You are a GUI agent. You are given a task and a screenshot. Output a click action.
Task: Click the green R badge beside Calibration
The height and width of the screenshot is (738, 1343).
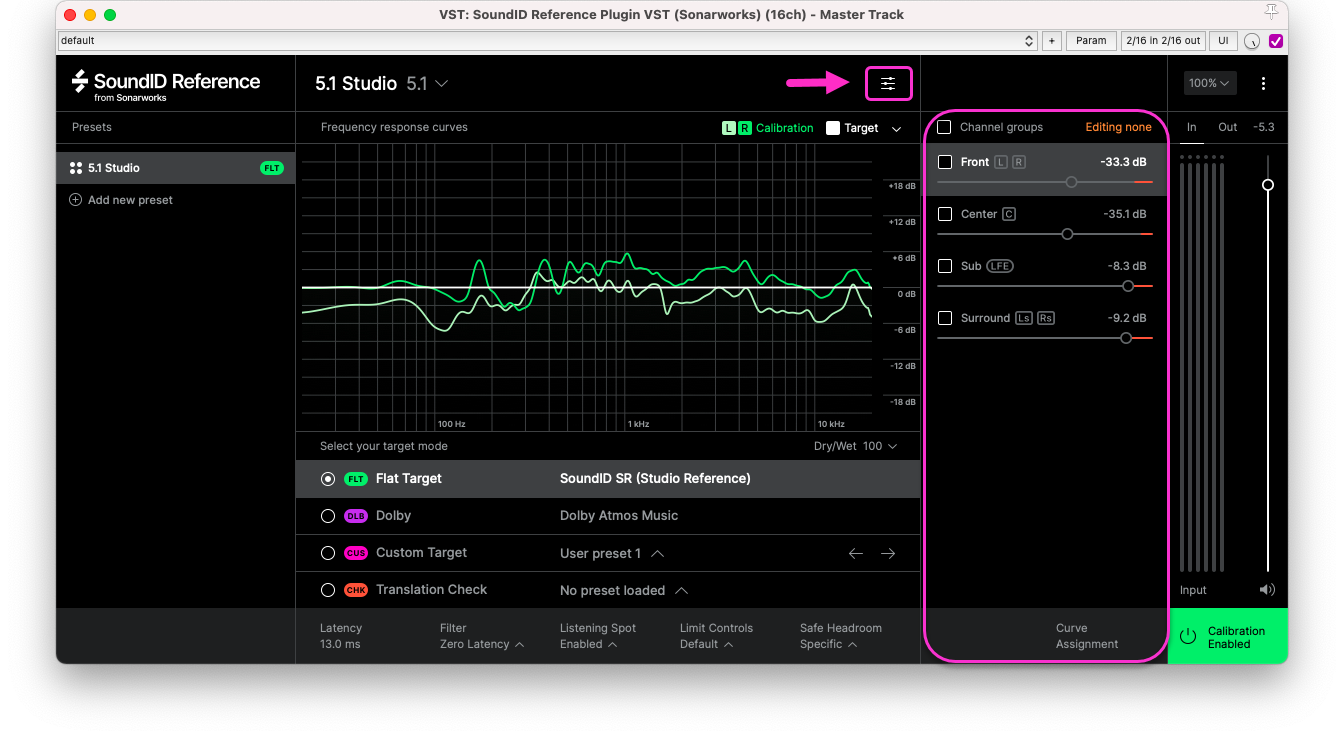click(744, 128)
